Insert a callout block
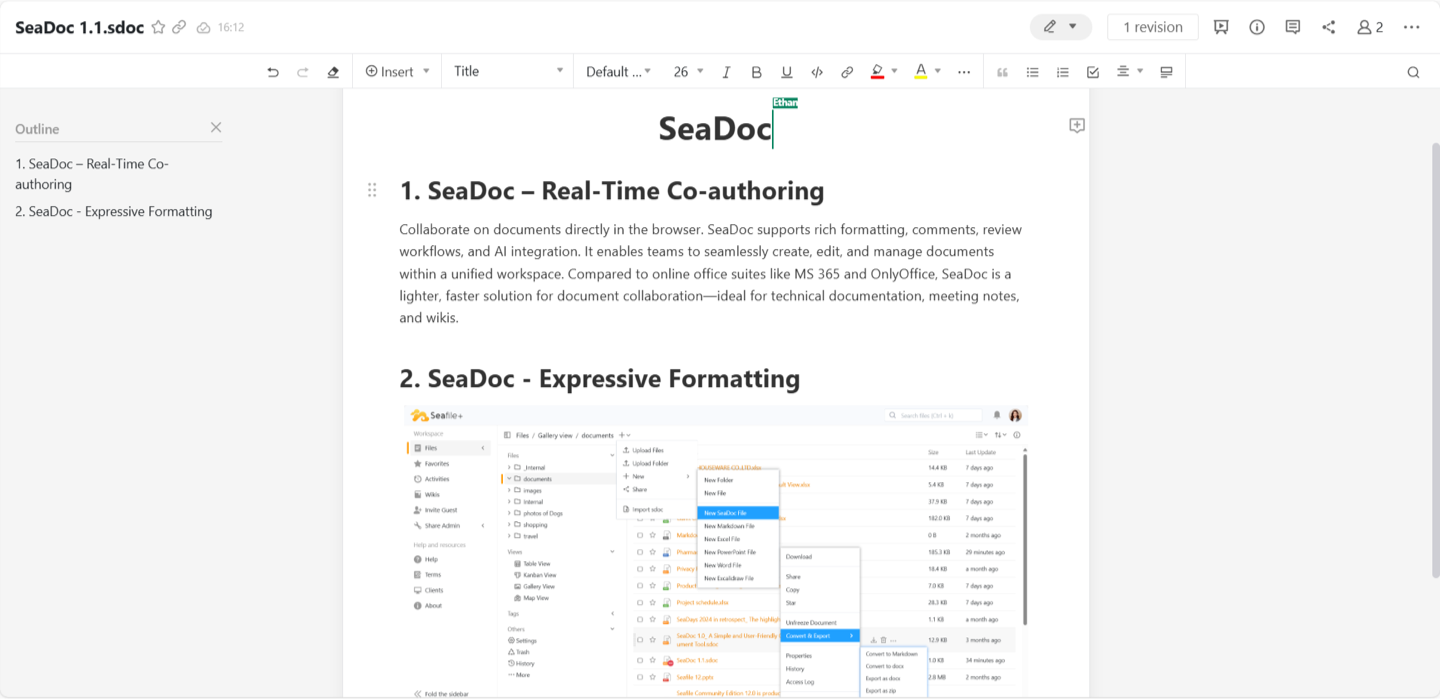 click(x=1166, y=72)
